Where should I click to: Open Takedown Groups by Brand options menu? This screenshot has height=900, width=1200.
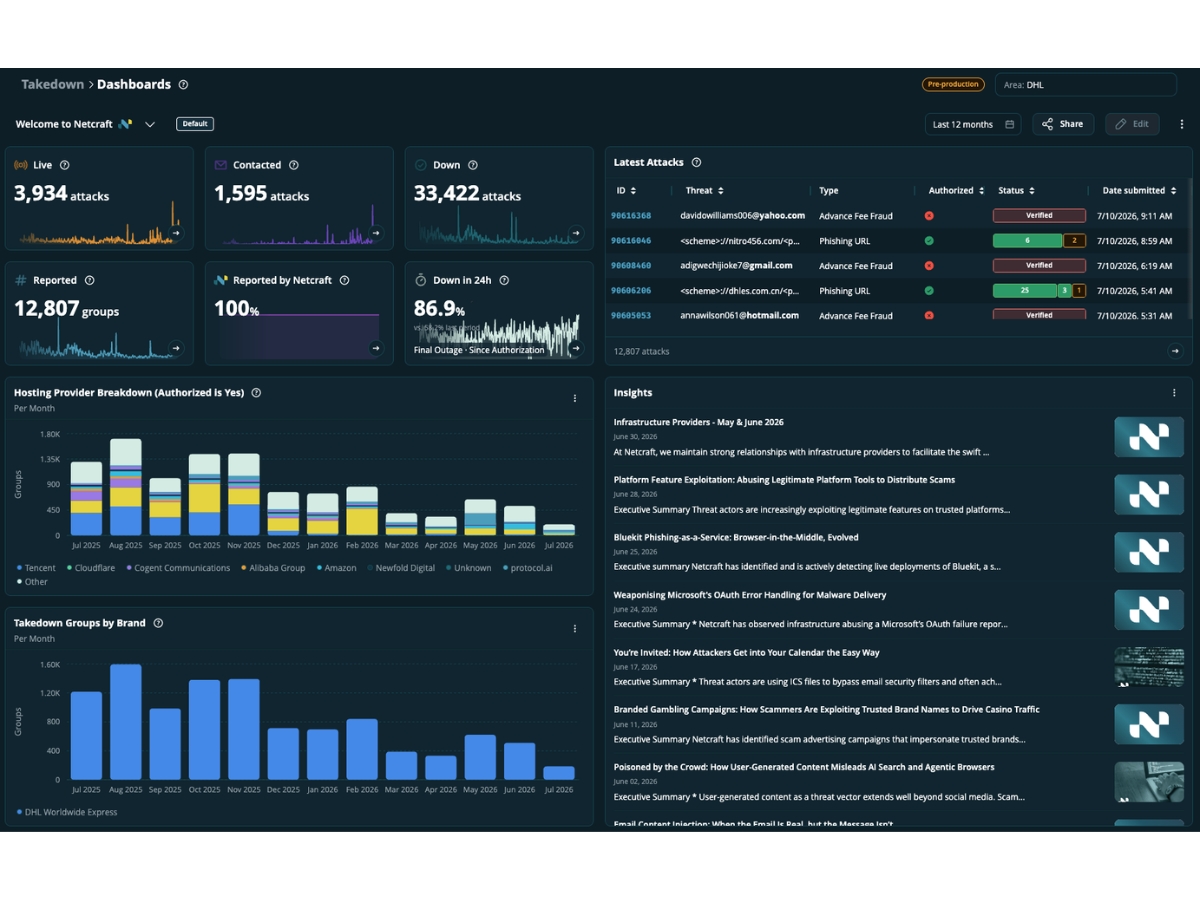click(575, 629)
